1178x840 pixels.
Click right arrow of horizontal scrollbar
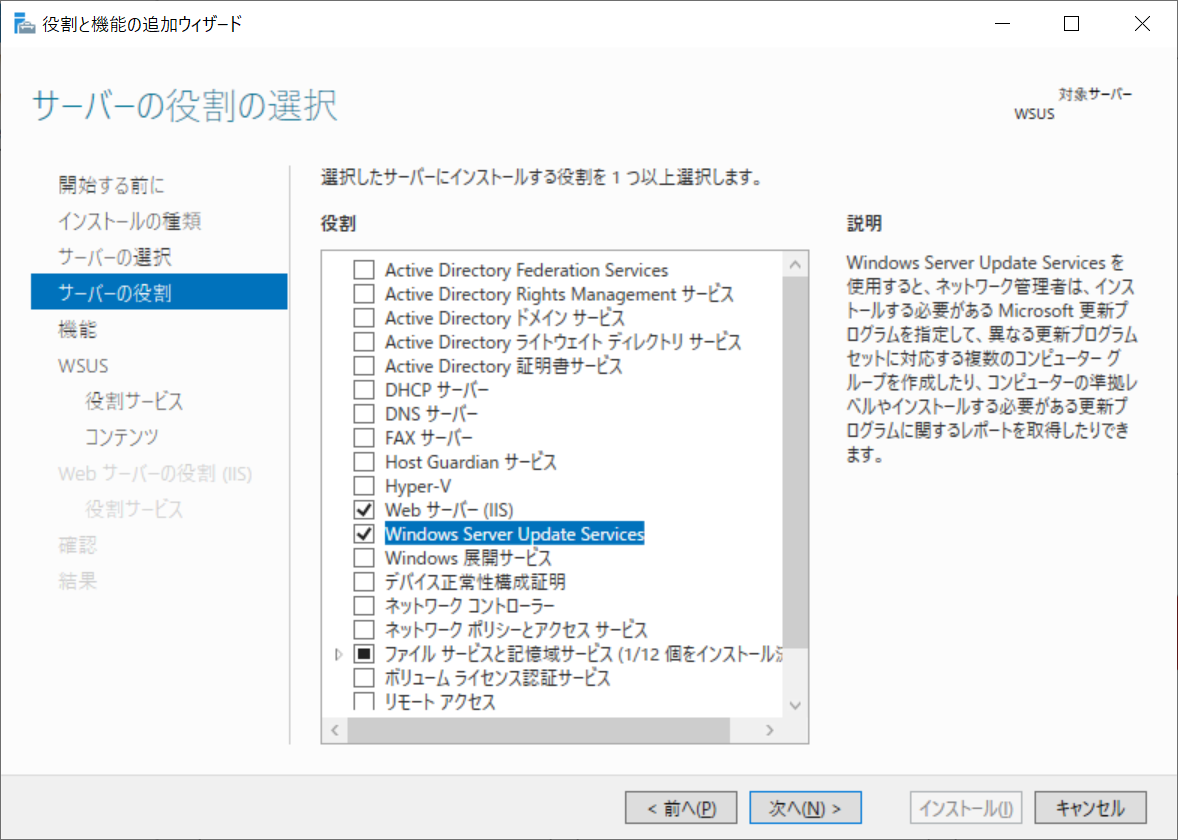tap(769, 730)
